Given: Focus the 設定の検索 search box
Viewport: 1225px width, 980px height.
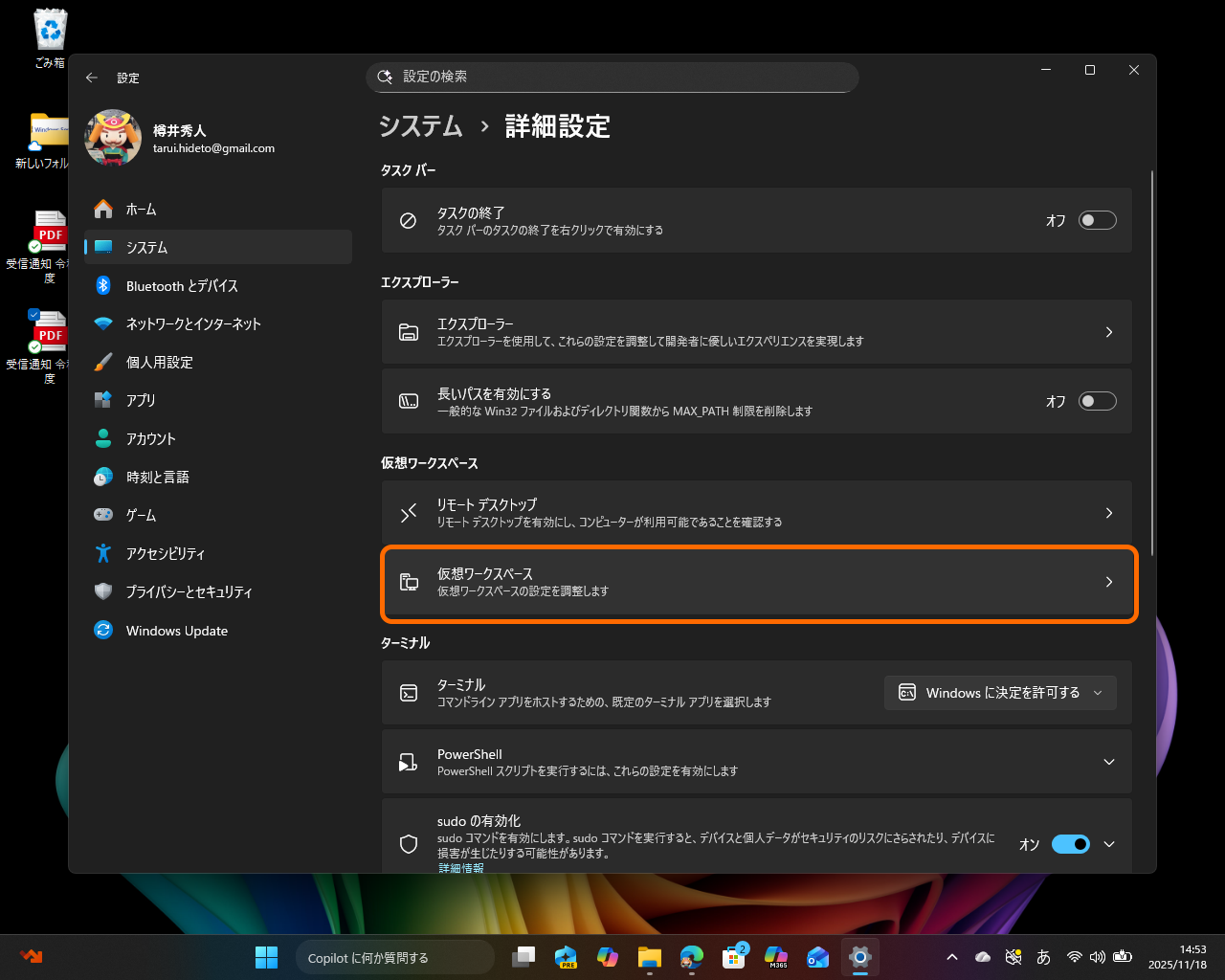Looking at the screenshot, I should point(612,78).
